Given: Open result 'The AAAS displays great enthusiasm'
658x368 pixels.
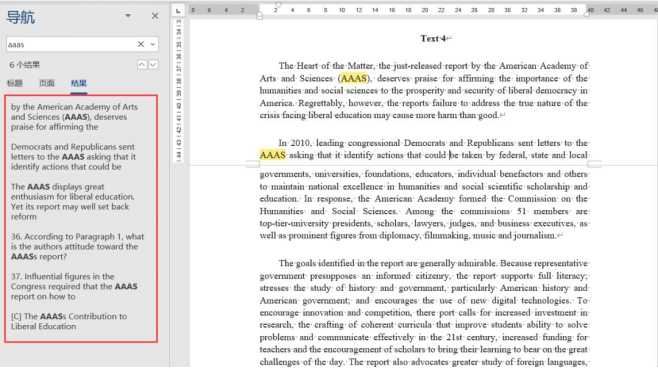Looking at the screenshot, I should pos(81,201).
